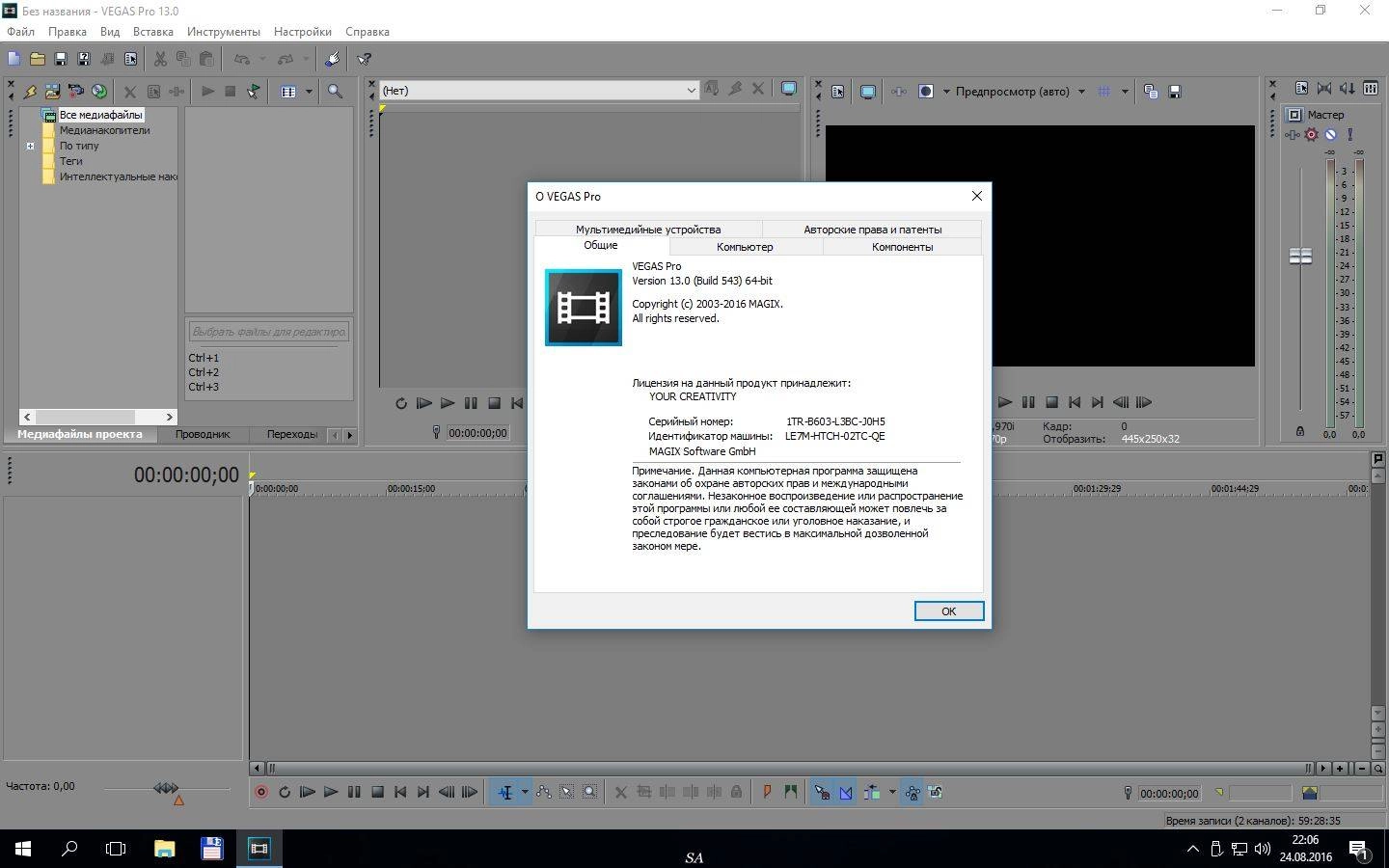The width and height of the screenshot is (1389, 868).
Task: Click the lightning bolt remove unused media icon
Action: (30, 92)
